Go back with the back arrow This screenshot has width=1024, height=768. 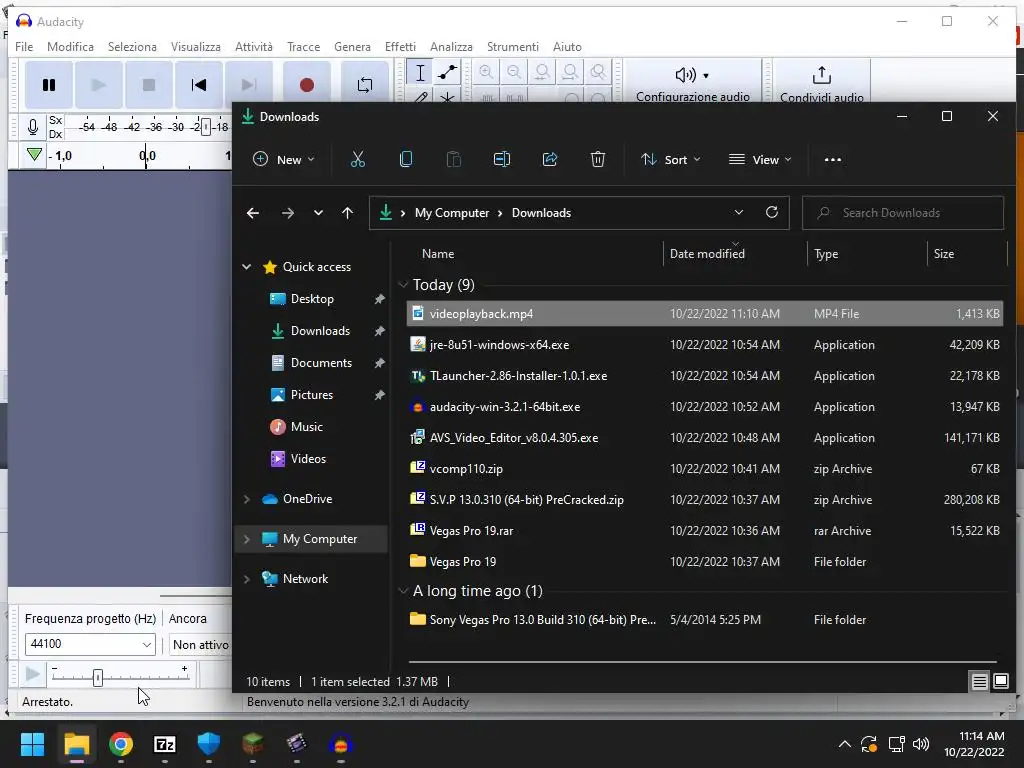tap(253, 213)
